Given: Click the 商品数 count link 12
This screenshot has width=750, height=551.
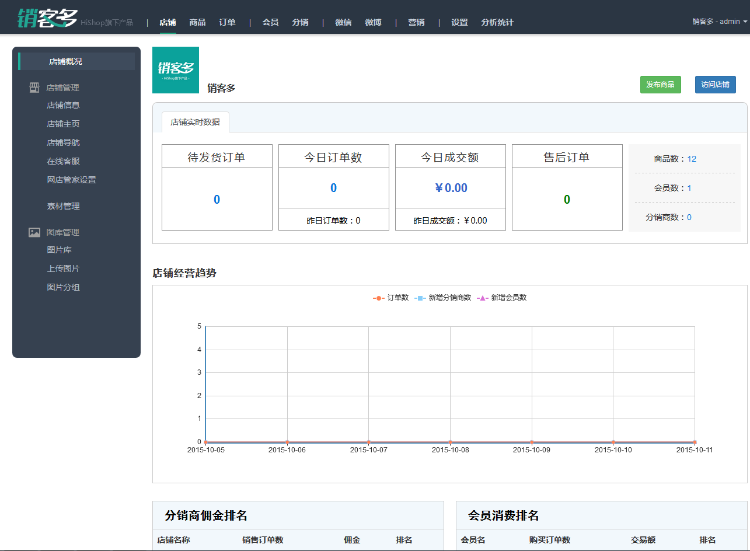Looking at the screenshot, I should [691, 159].
